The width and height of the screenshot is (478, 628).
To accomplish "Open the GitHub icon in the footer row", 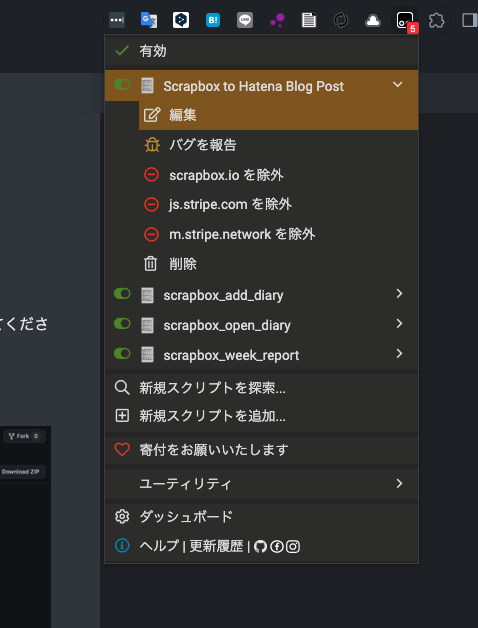I will 260,546.
